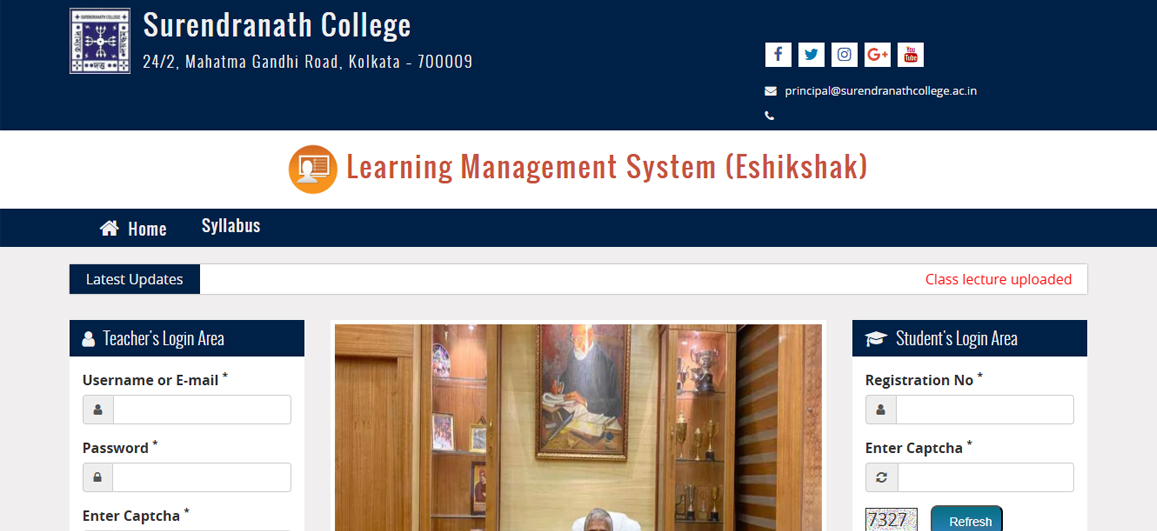Open the Twitter social icon
Image resolution: width=1157 pixels, height=531 pixels.
(811, 55)
